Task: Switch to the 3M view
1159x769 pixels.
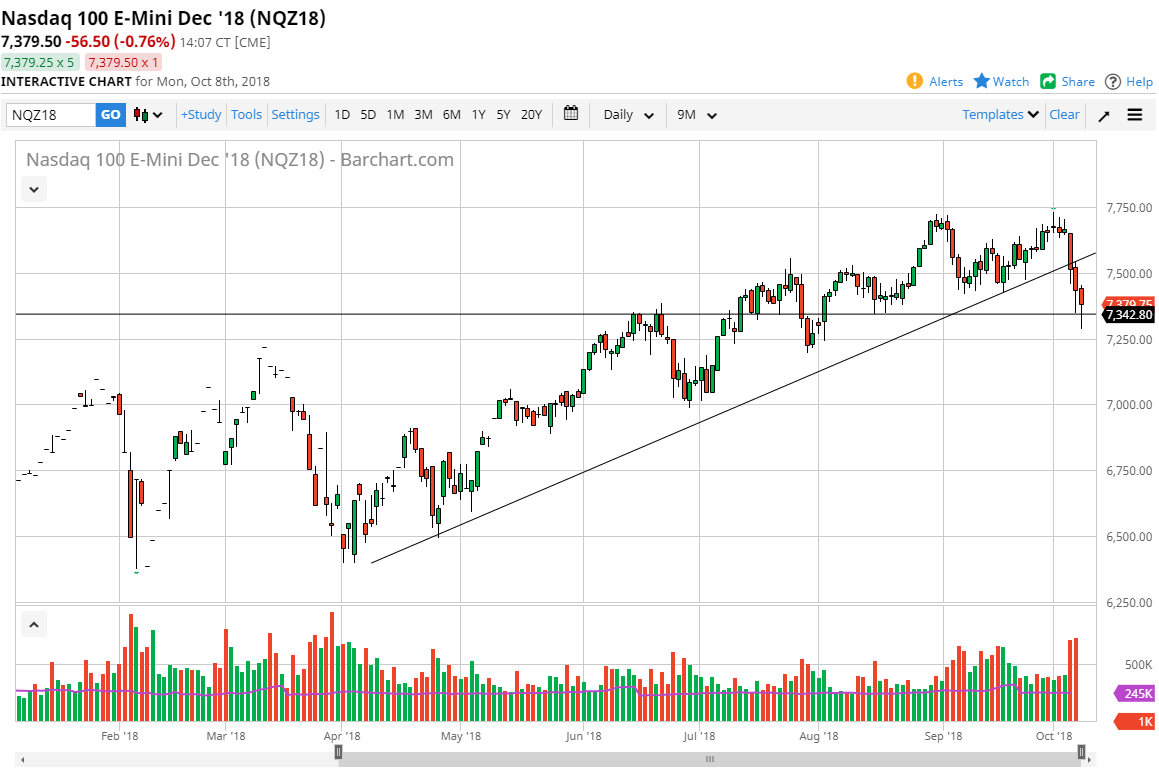Action: (x=423, y=114)
